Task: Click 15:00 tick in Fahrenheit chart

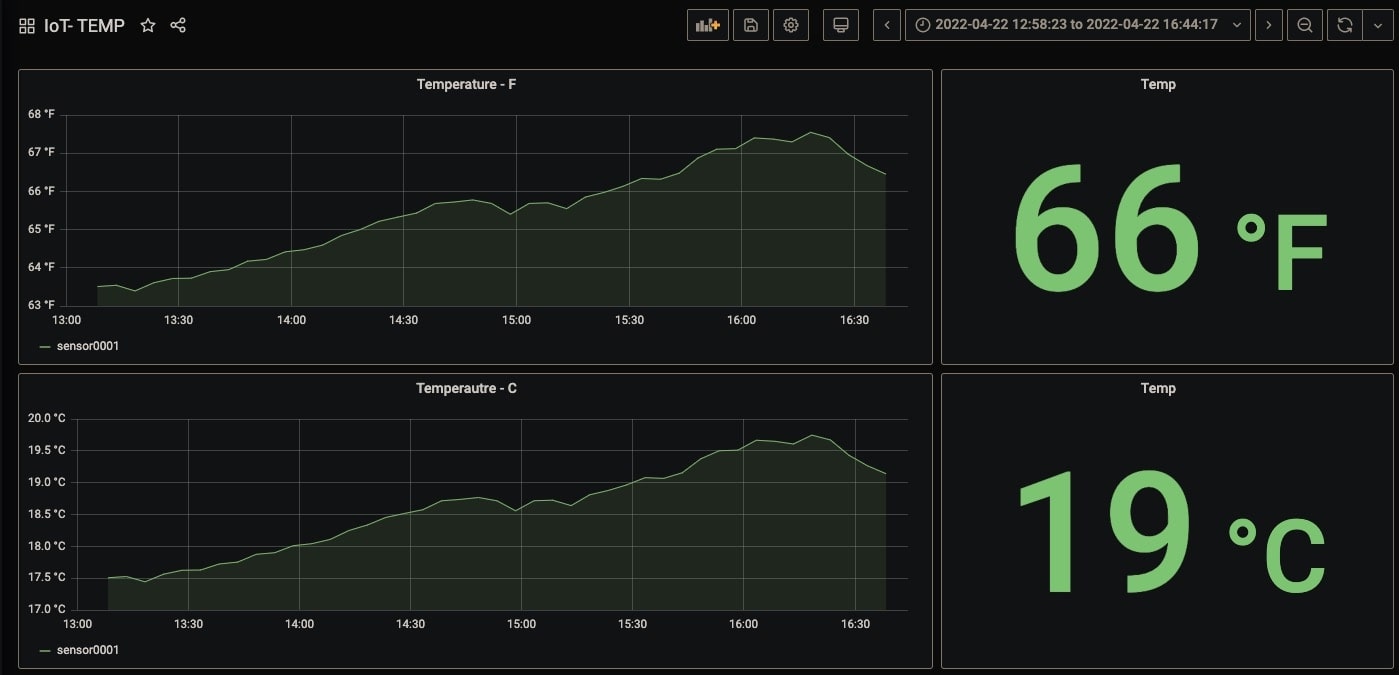Action: click(516, 320)
